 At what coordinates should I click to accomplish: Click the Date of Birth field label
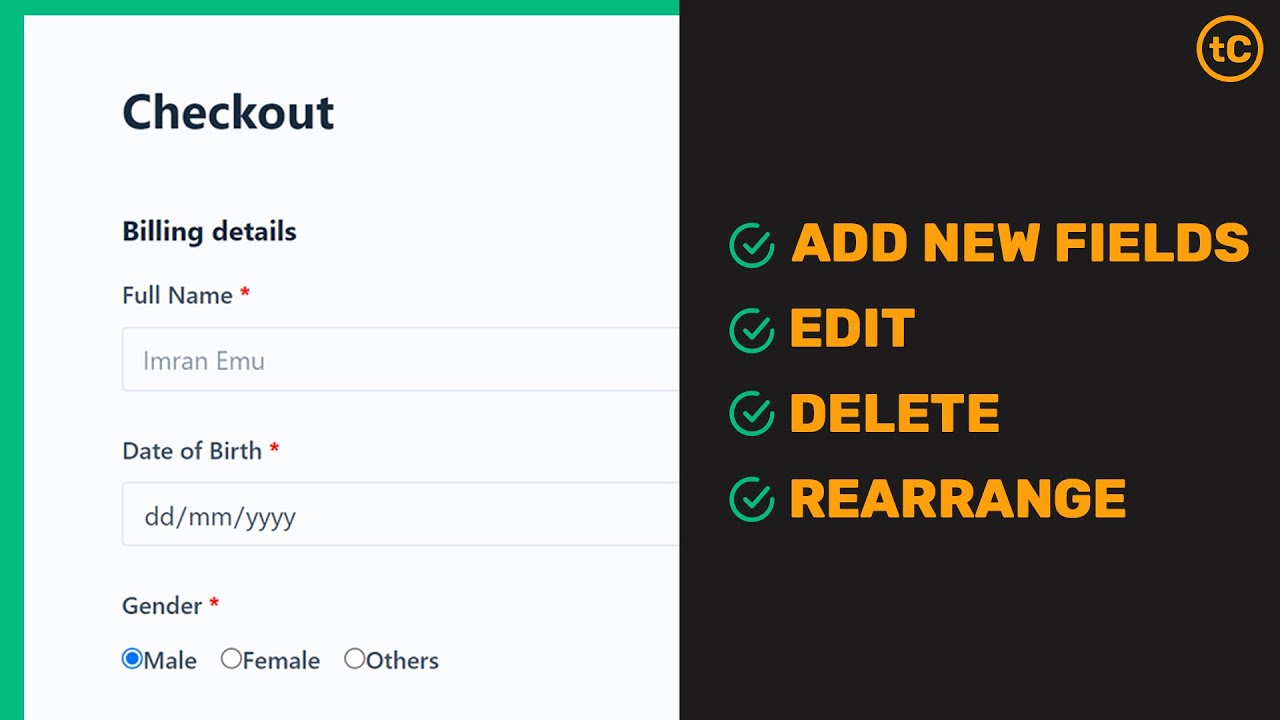[192, 451]
